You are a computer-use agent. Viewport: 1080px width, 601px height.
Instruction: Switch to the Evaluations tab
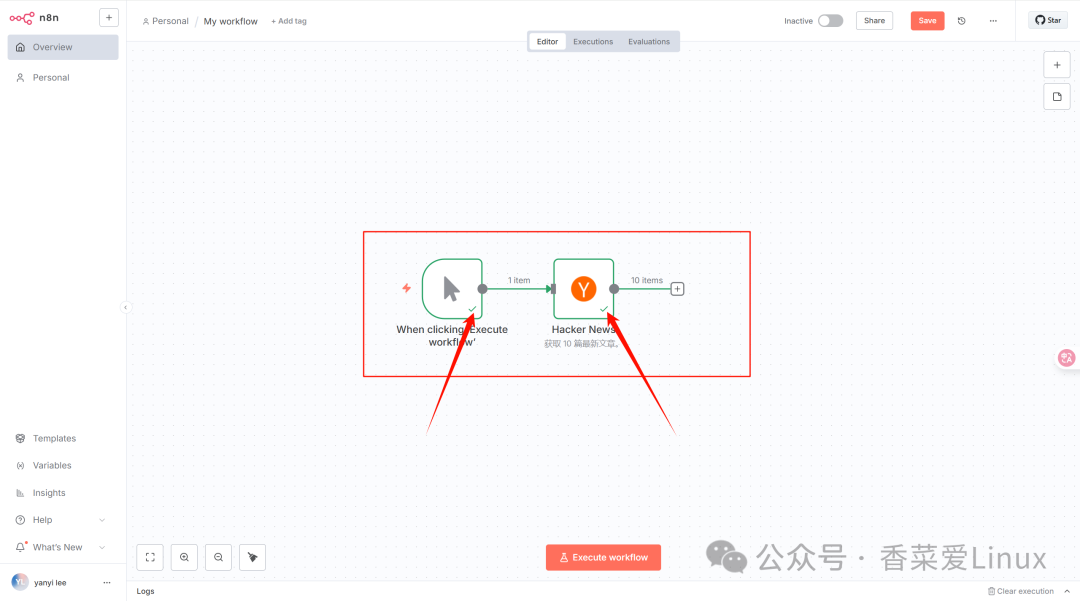pyautogui.click(x=649, y=42)
